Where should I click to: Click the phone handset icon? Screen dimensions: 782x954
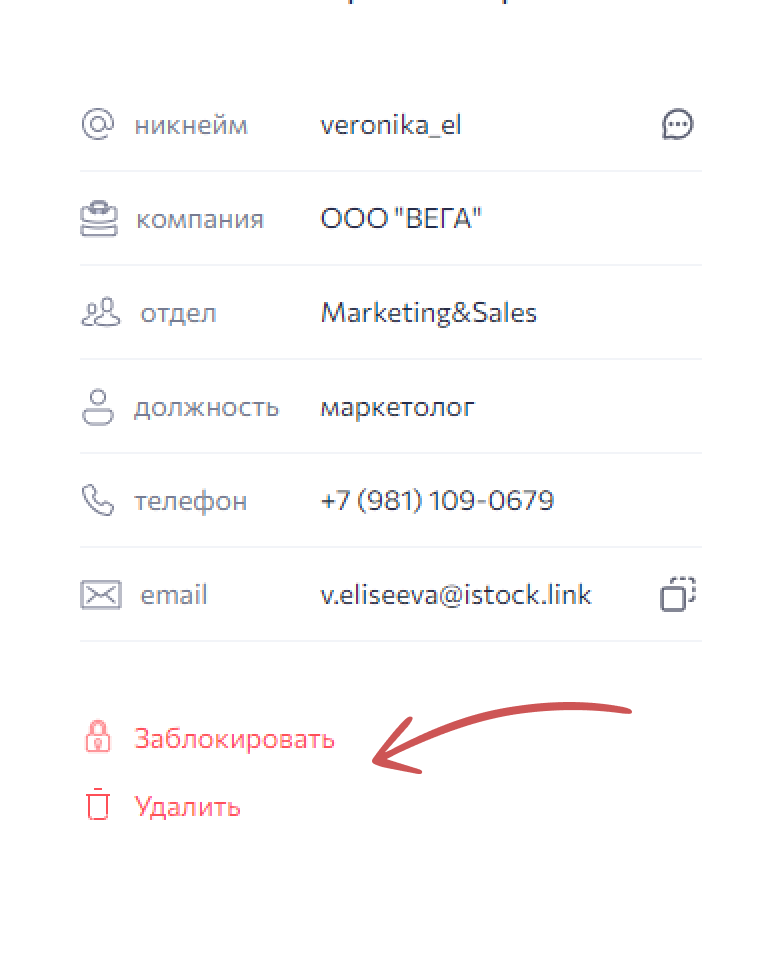97,500
